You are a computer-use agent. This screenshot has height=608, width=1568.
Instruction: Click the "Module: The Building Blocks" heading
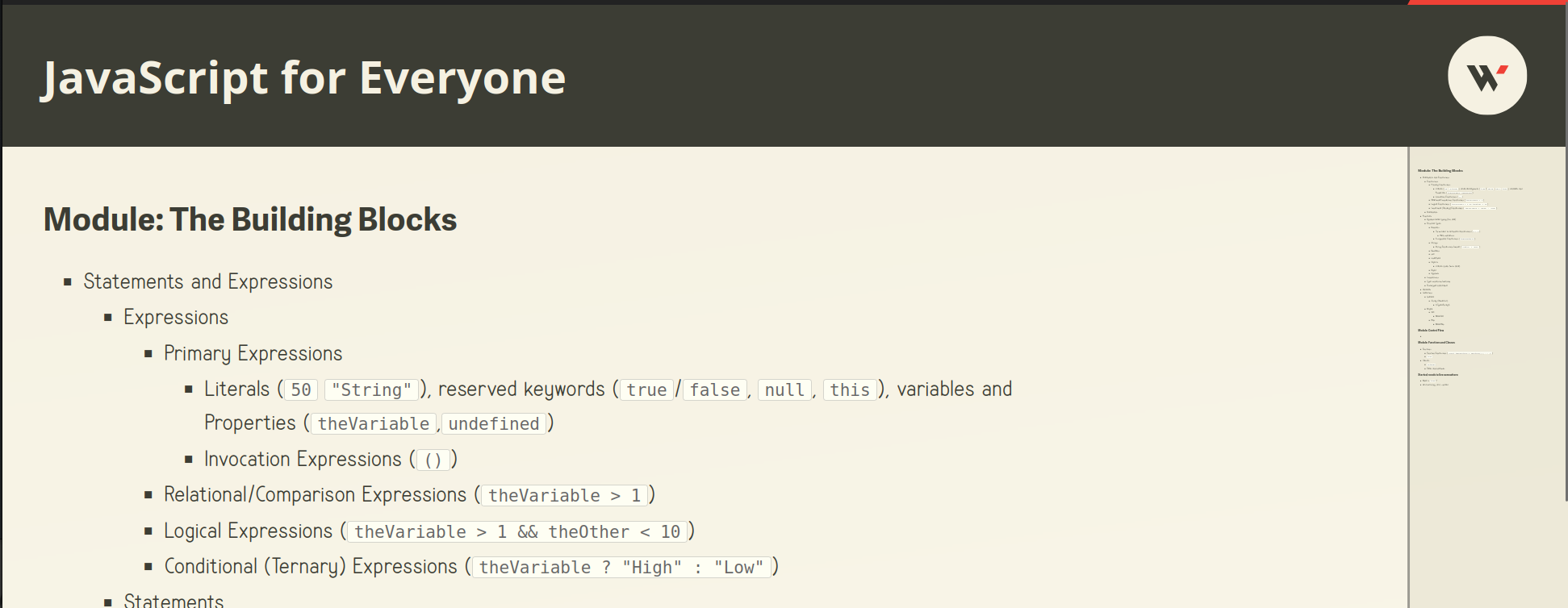tap(250, 219)
